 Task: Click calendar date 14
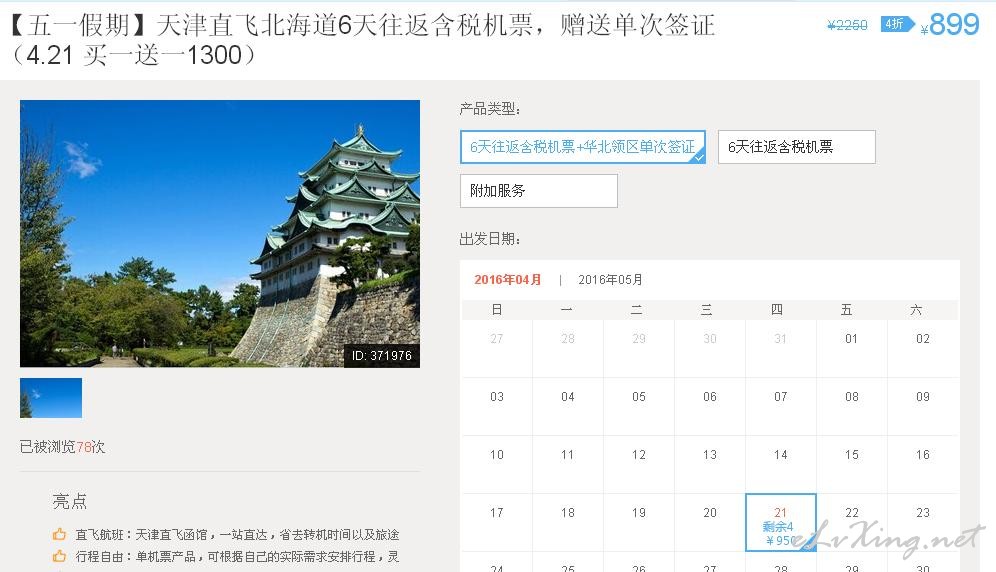pos(781,454)
